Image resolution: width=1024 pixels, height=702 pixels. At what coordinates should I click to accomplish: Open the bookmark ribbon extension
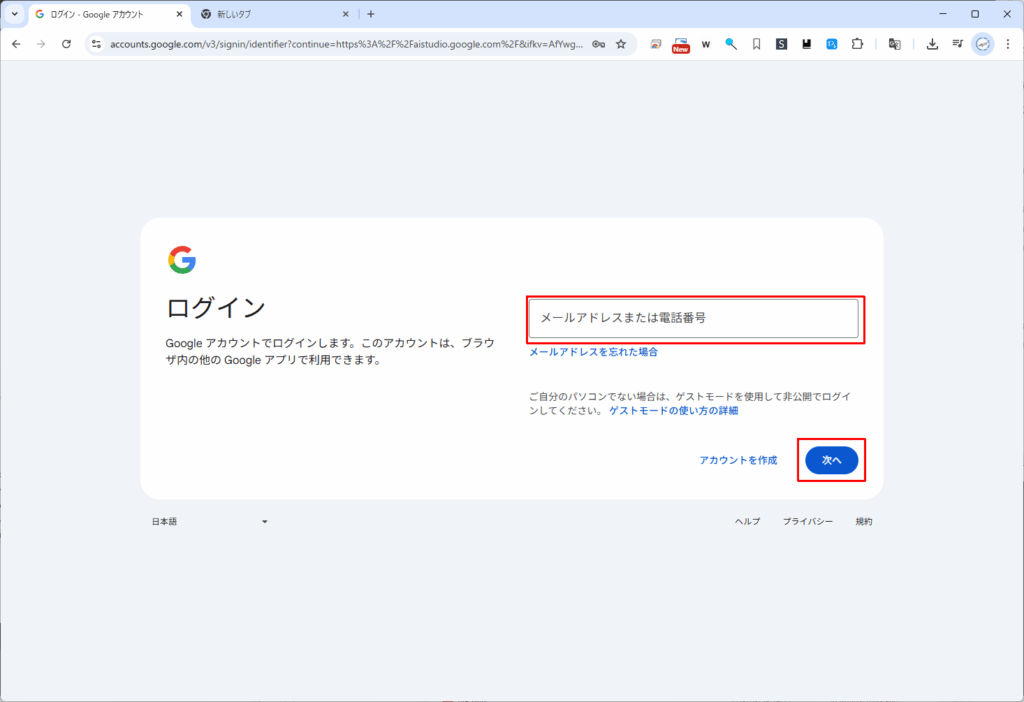click(756, 44)
